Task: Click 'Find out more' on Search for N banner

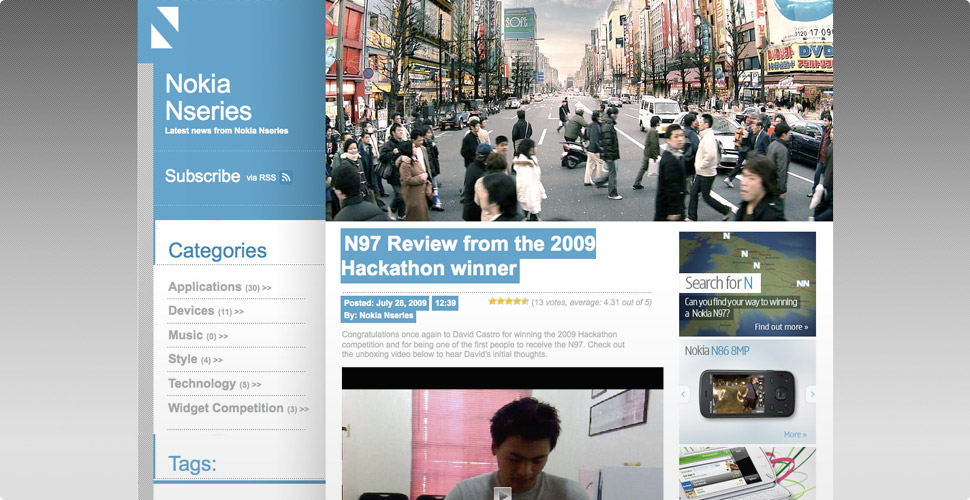Action: coord(781,327)
